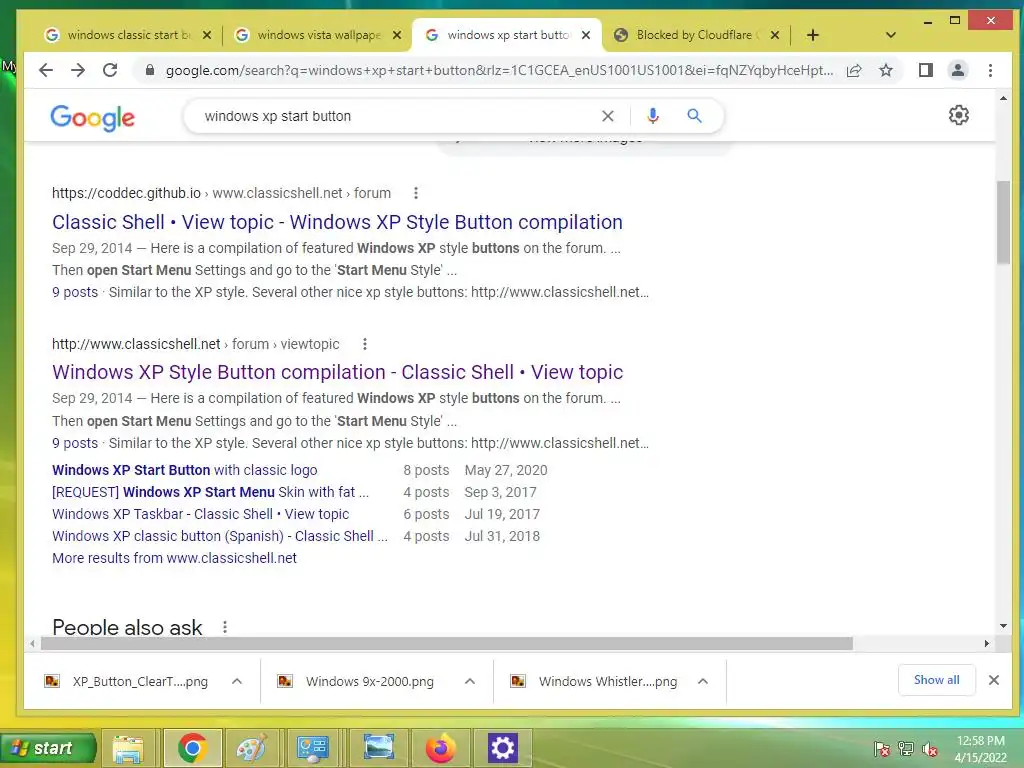Open options for classicshell.net forum result

pos(364,344)
